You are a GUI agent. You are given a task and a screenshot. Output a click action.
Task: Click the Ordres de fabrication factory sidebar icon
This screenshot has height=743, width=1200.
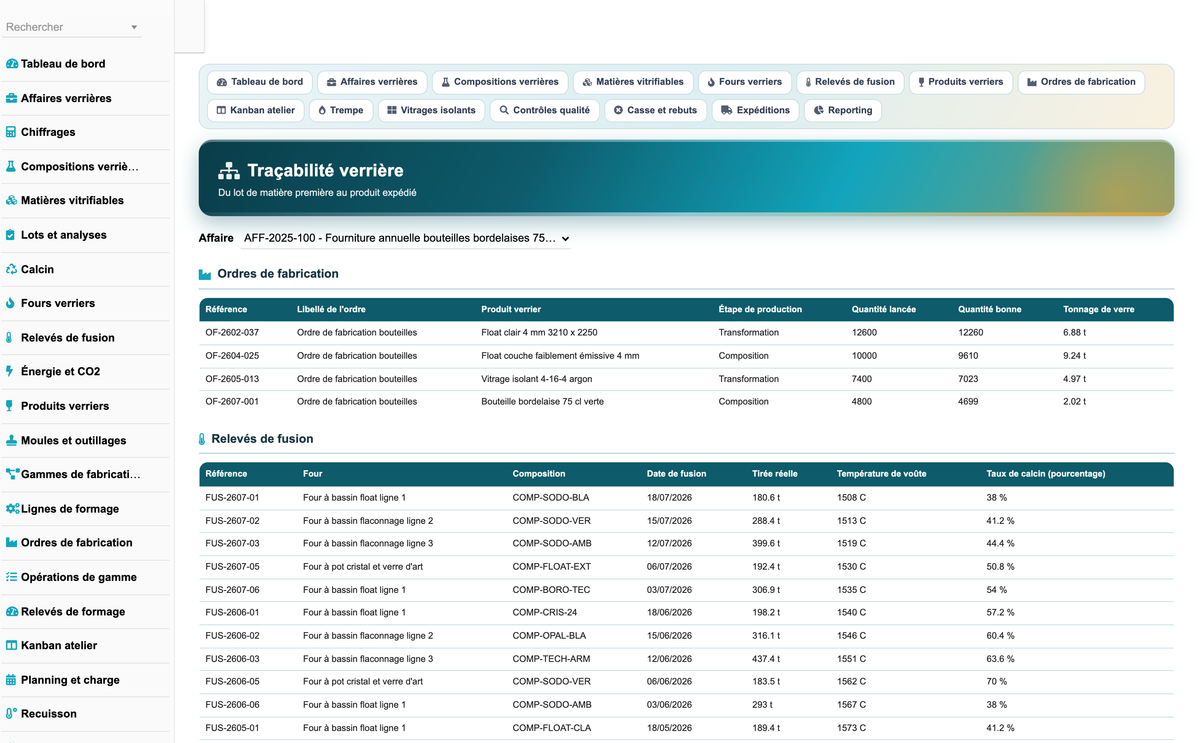tap(12, 543)
